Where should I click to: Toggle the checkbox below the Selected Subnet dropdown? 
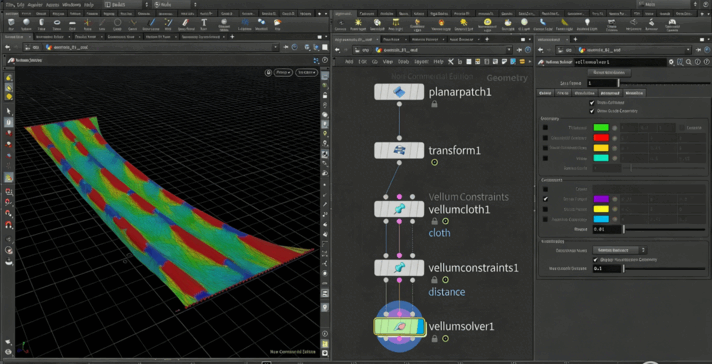[x=596, y=260]
